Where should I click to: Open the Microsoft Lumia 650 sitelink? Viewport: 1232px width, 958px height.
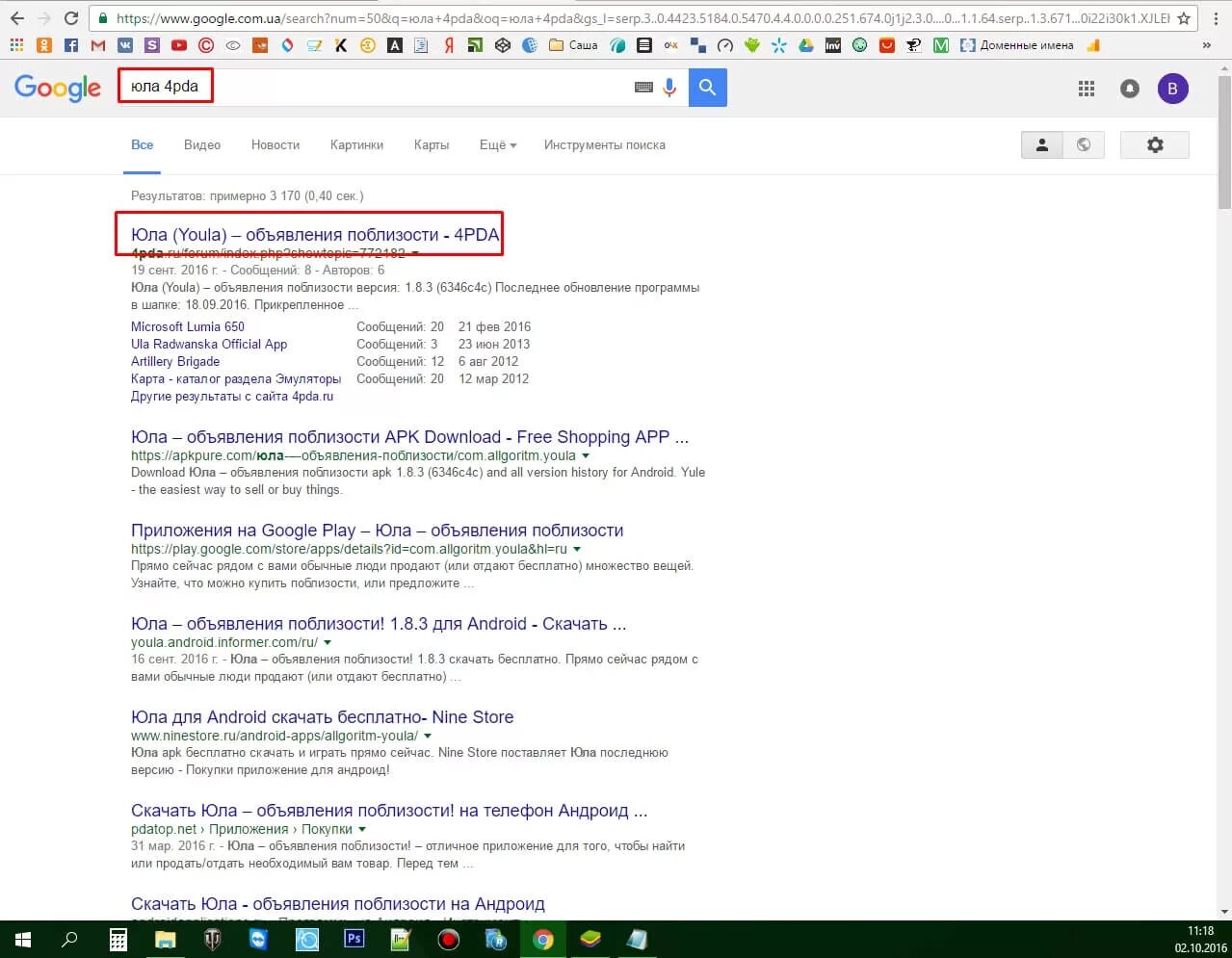click(x=188, y=326)
